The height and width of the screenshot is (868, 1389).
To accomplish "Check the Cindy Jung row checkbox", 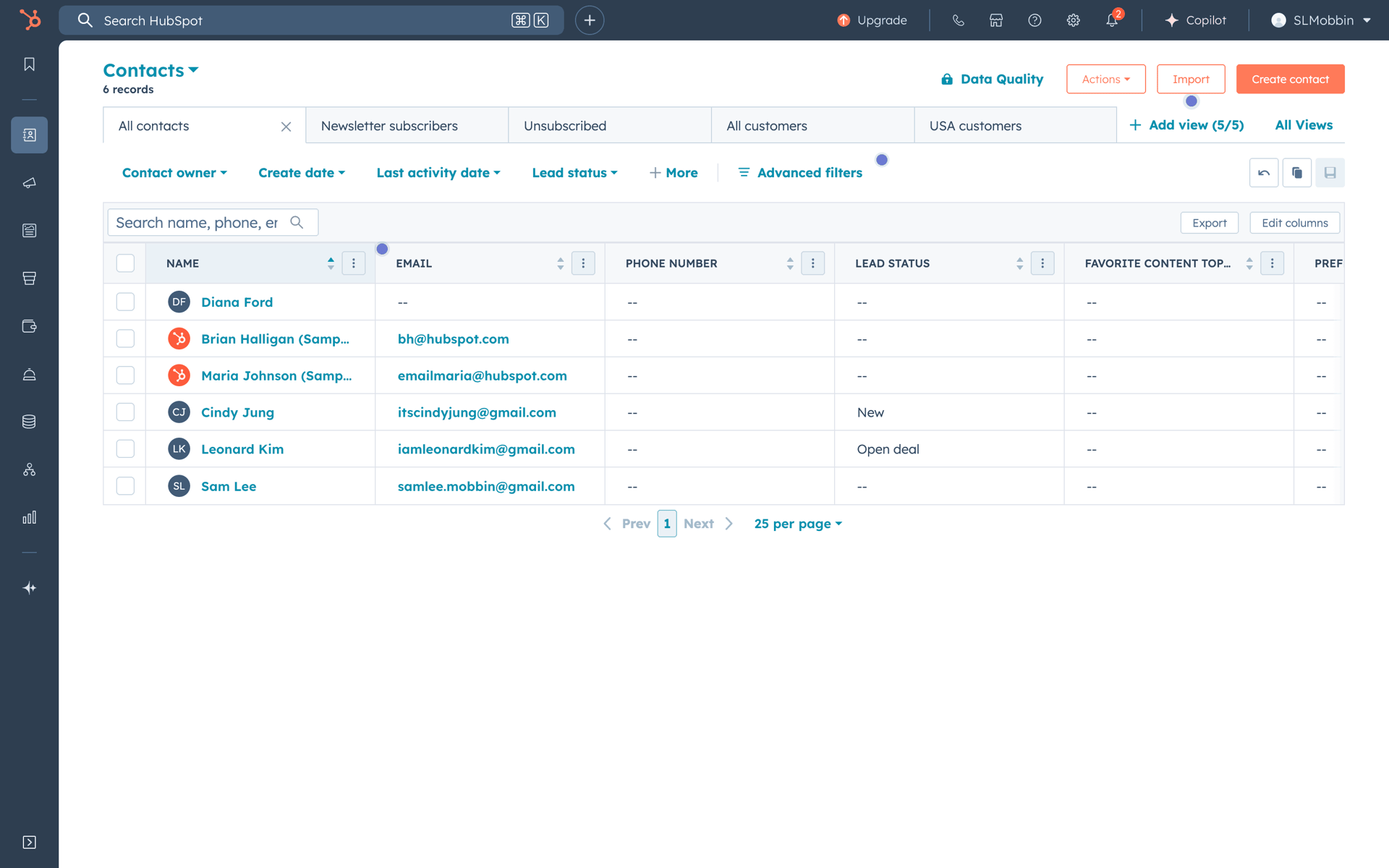I will point(125,412).
